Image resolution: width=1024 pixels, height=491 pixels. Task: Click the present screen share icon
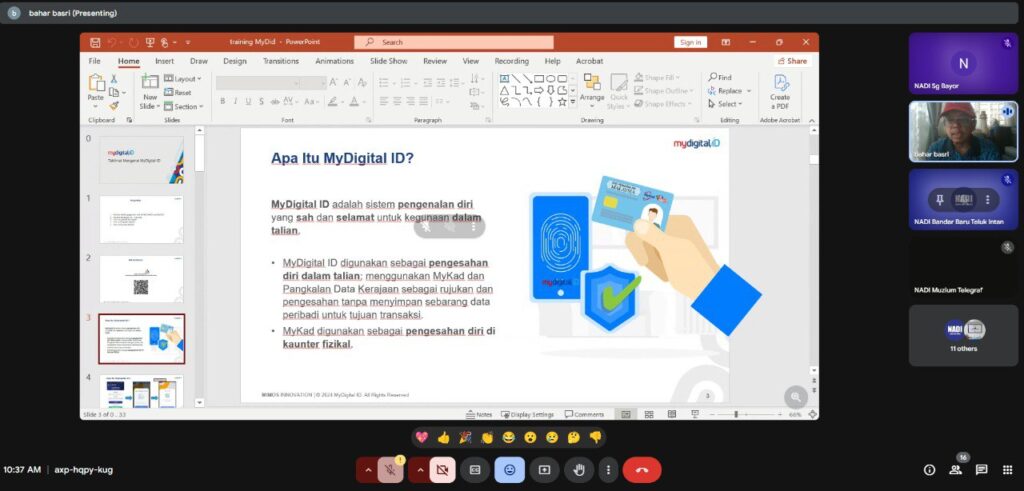[x=544, y=470]
